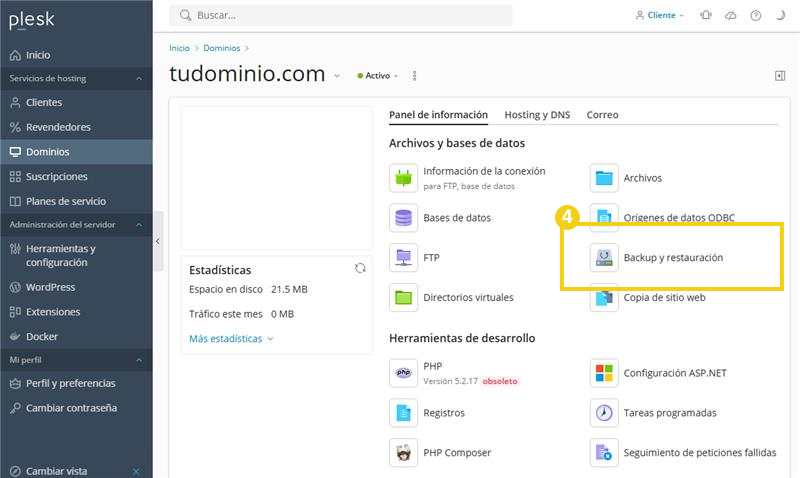Open the Registros icon

403,413
